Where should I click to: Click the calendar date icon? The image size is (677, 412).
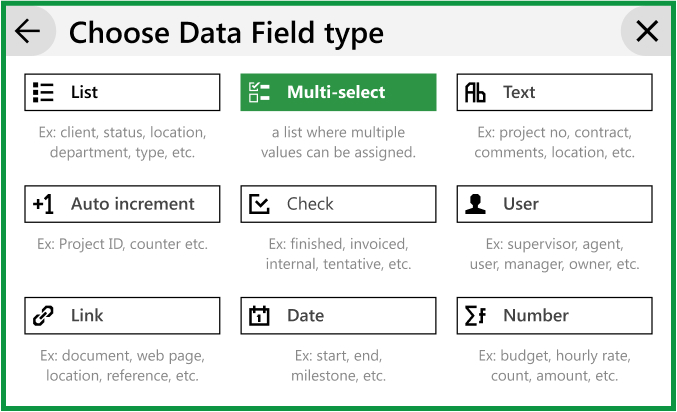[259, 316]
